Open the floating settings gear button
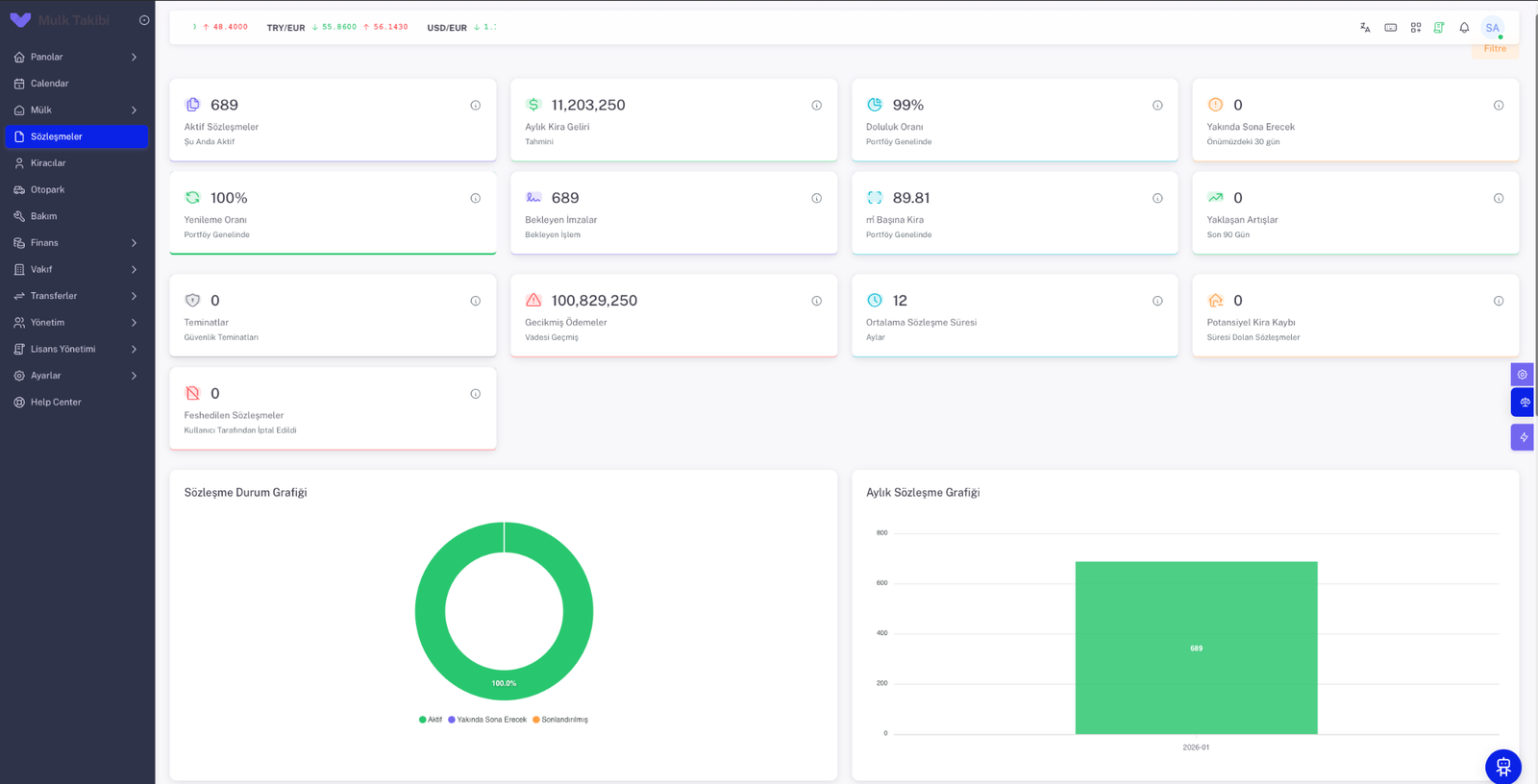 (x=1523, y=375)
